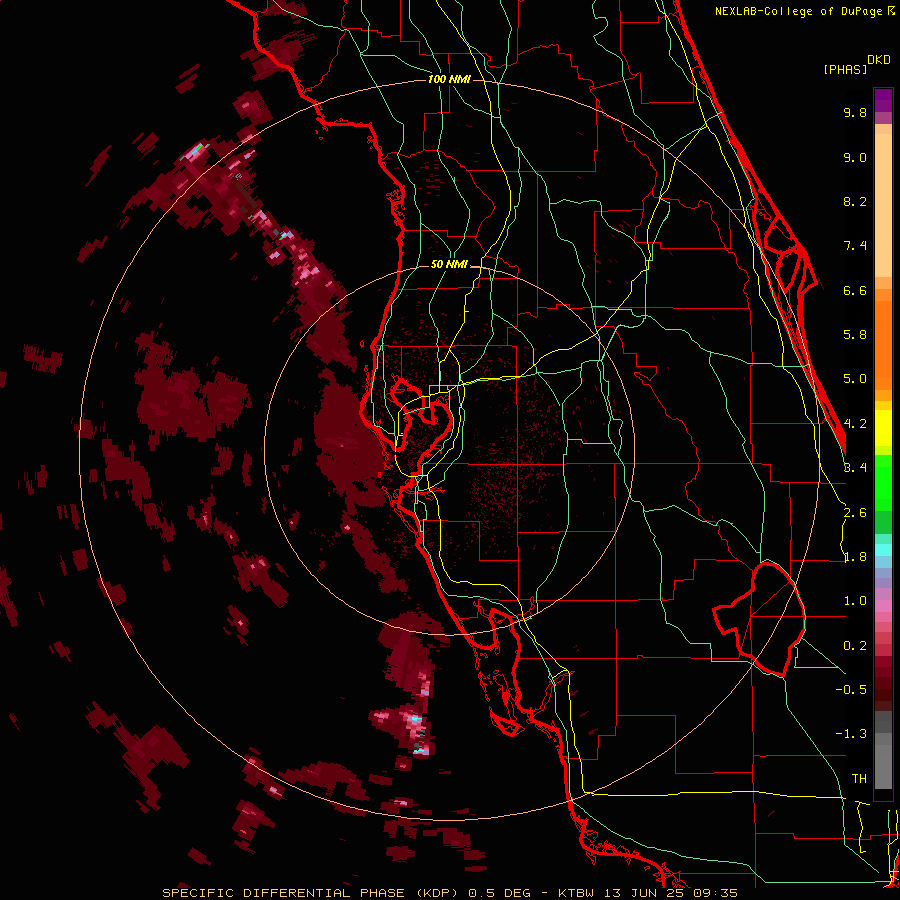
Task: Pick the cyan segment of the color bar
Action: click(883, 549)
